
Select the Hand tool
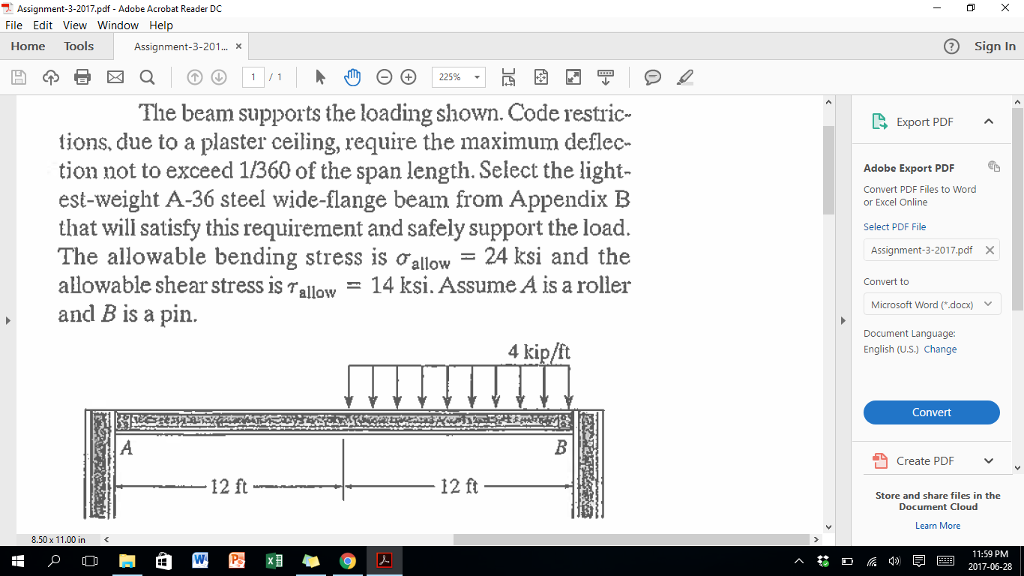[353, 76]
